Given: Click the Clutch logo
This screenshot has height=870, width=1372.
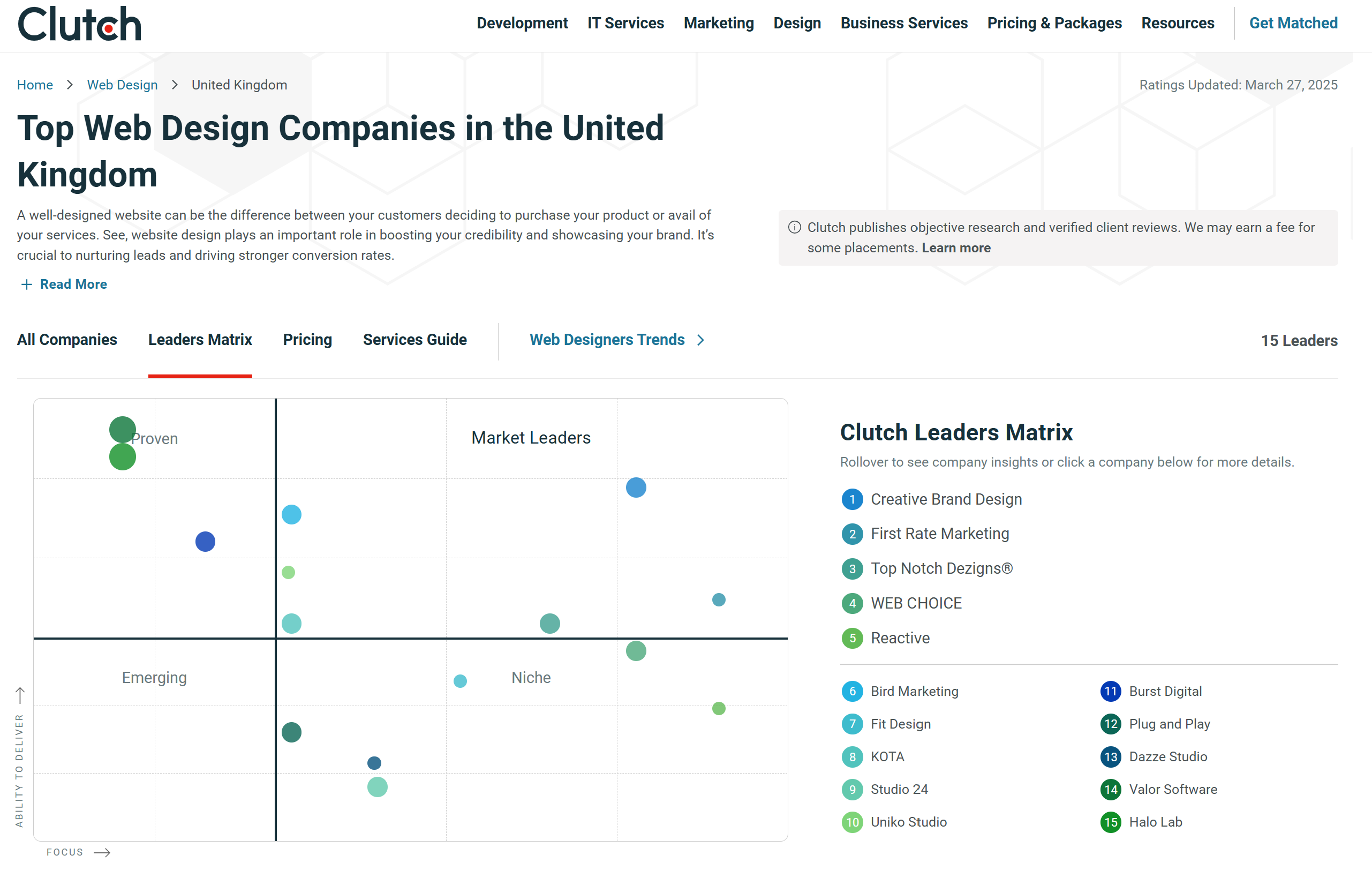Looking at the screenshot, I should (x=79, y=24).
